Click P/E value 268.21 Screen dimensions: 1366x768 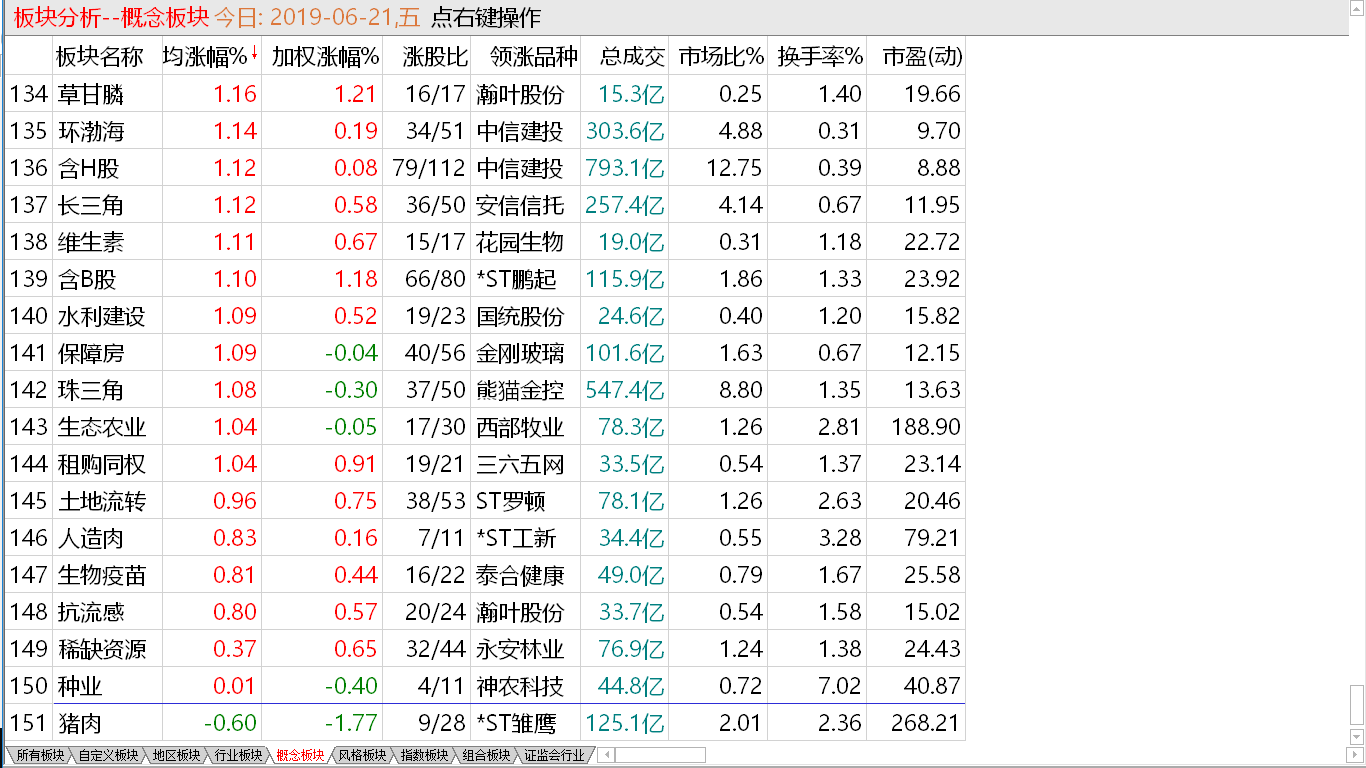926,723
